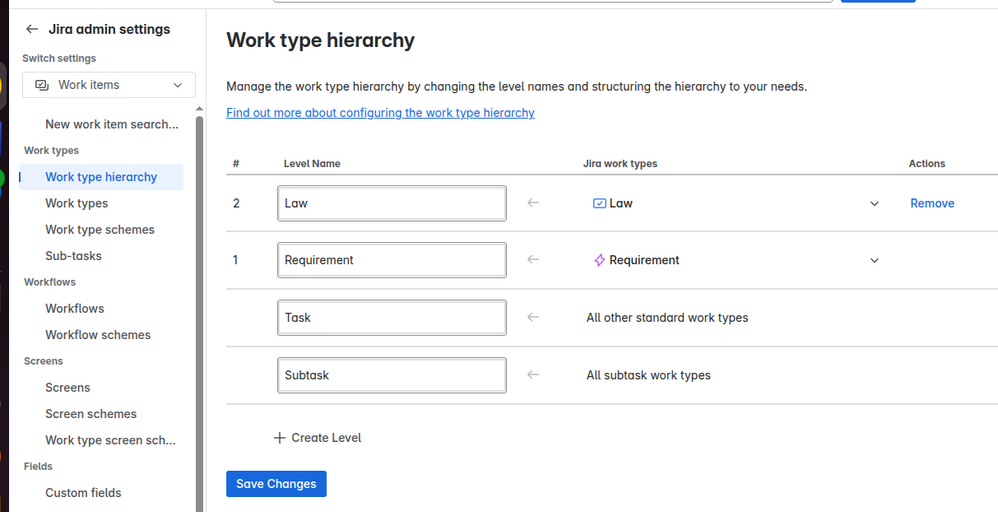The height and width of the screenshot is (512, 998).
Task: Click the arrow icon next to Task level
Action: tap(533, 317)
